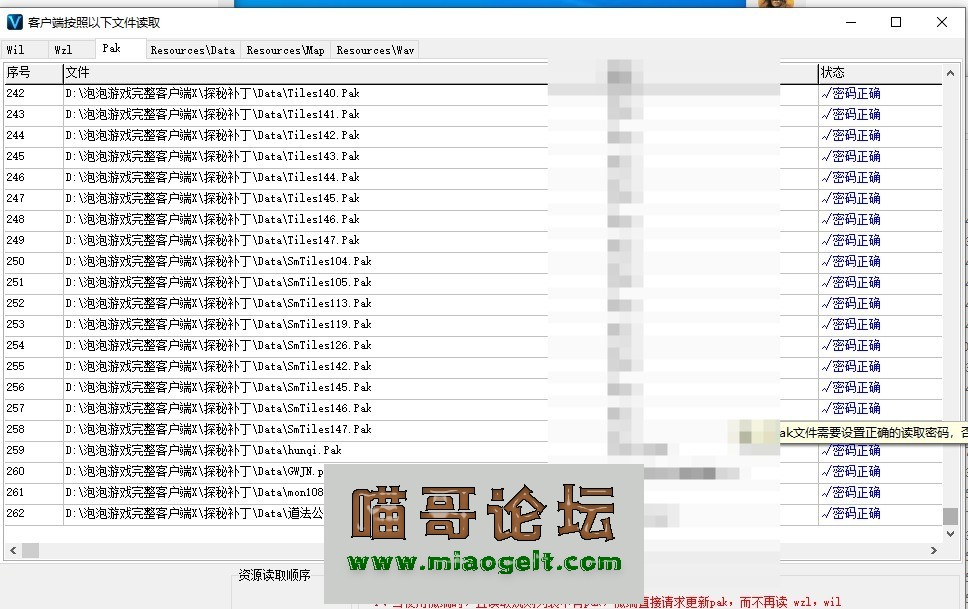Click the horizontal scrollbar right arrow
968x609 pixels.
tap(935, 549)
